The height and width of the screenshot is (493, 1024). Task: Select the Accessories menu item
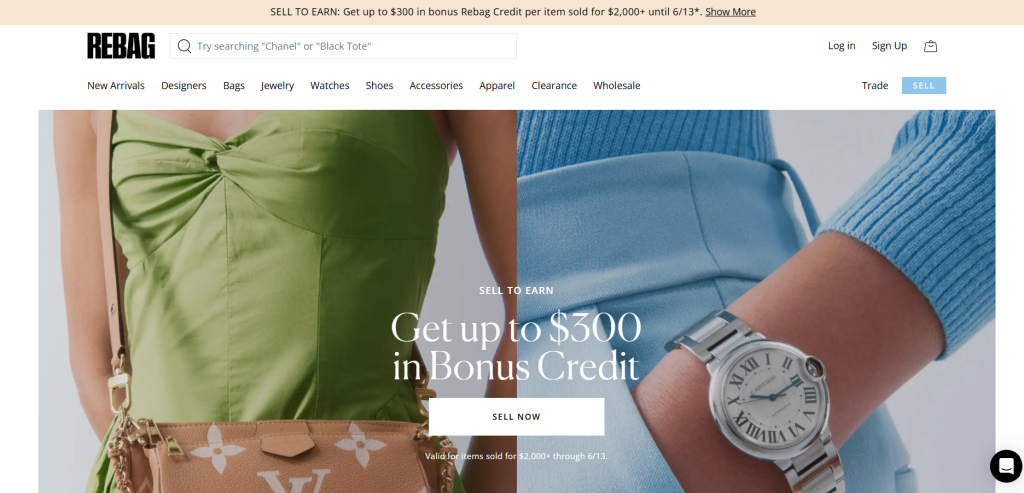coord(436,86)
